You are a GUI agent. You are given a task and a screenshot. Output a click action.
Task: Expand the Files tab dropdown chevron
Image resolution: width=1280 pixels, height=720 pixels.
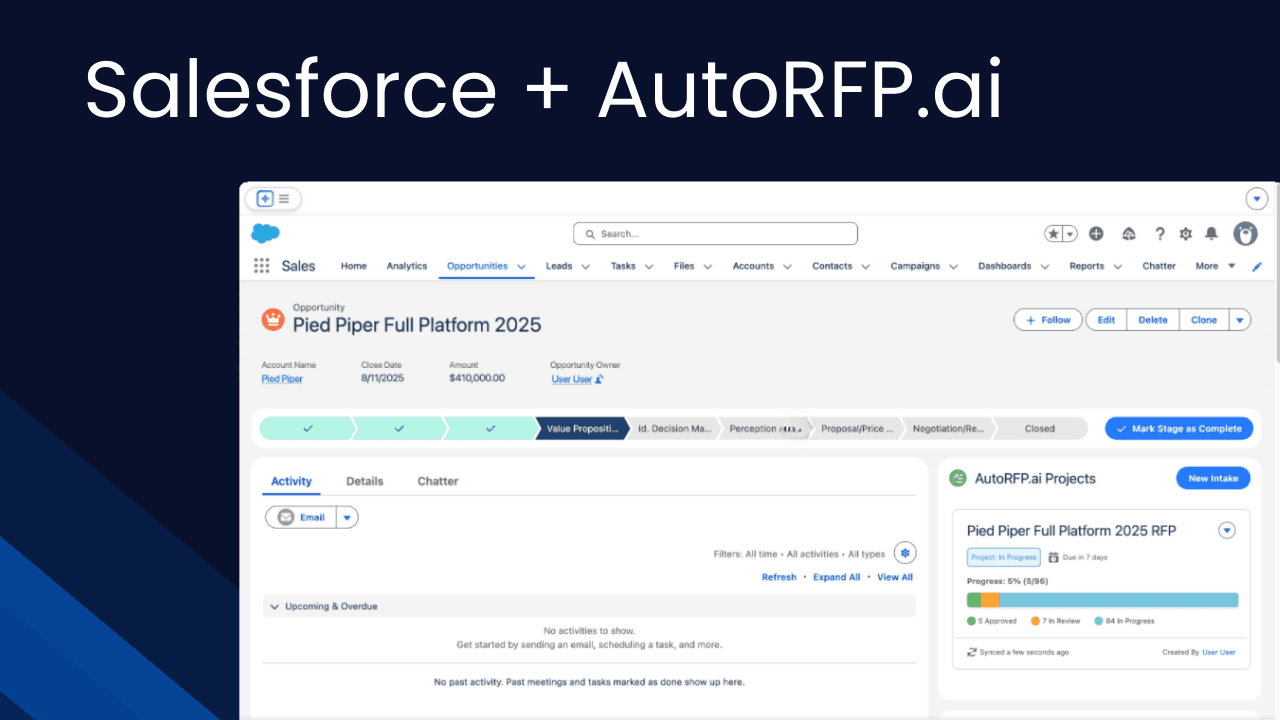click(707, 267)
